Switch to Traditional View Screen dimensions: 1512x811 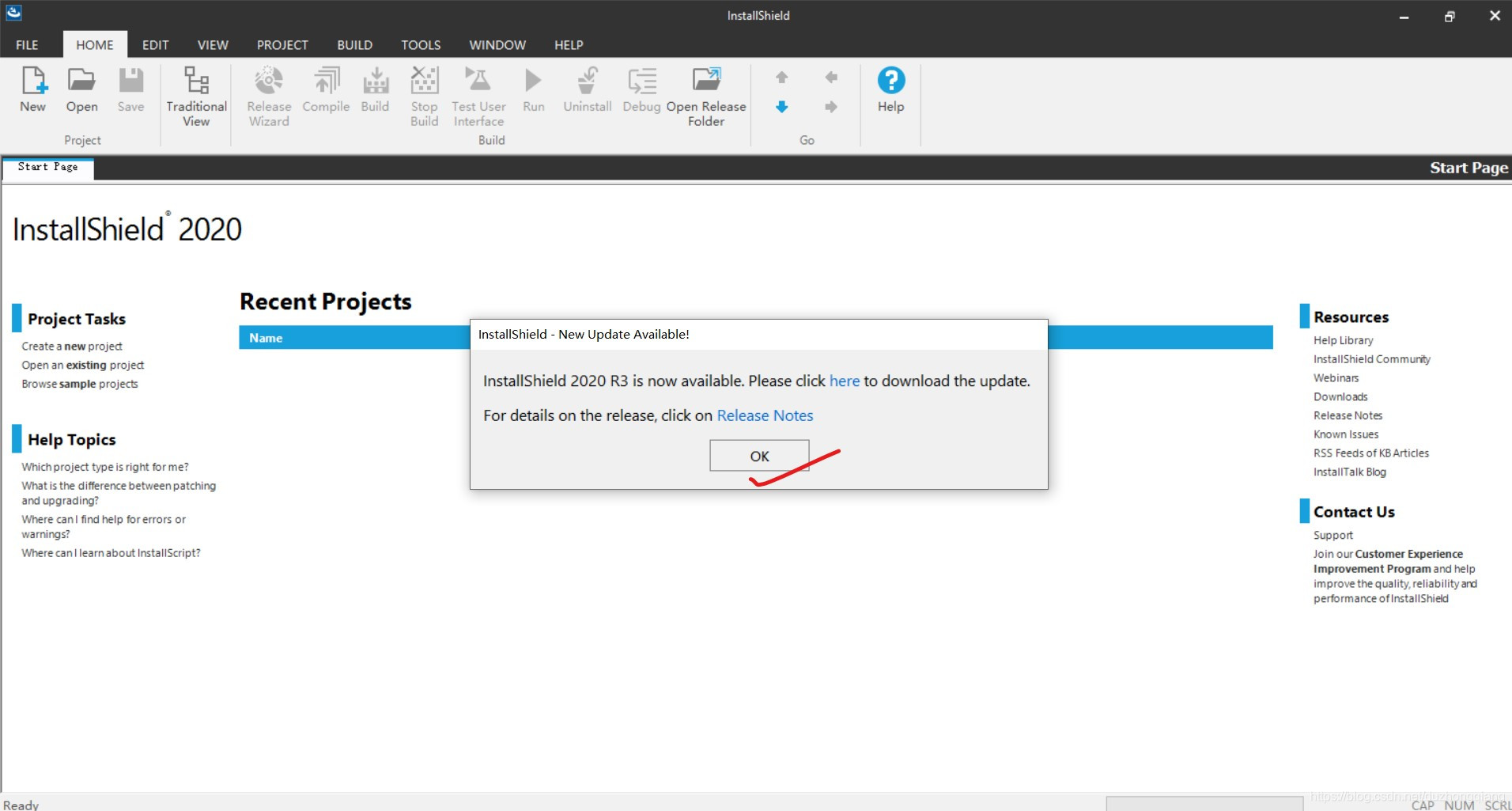point(195,93)
